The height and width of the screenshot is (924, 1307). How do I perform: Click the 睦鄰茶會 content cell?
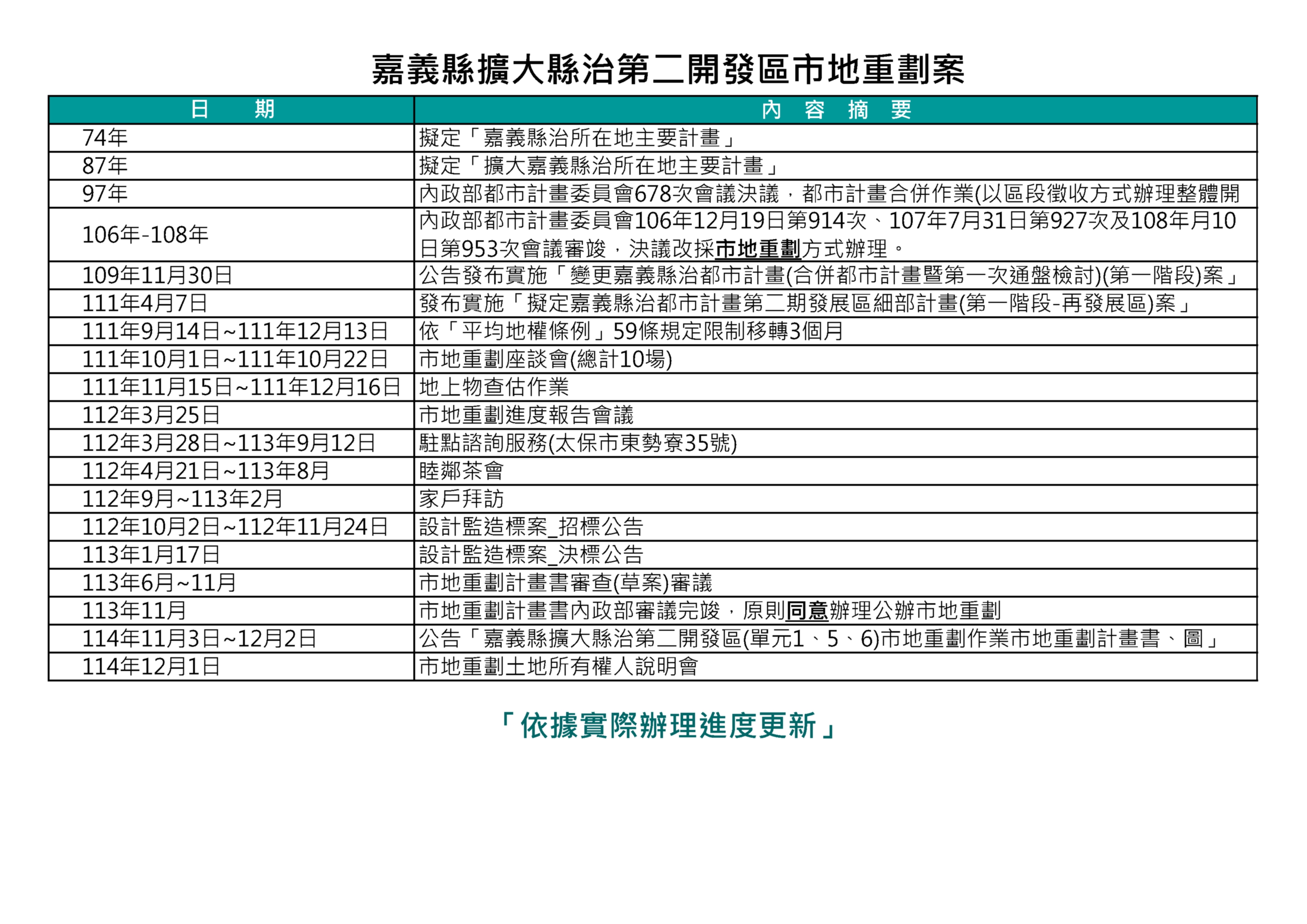coord(461,471)
